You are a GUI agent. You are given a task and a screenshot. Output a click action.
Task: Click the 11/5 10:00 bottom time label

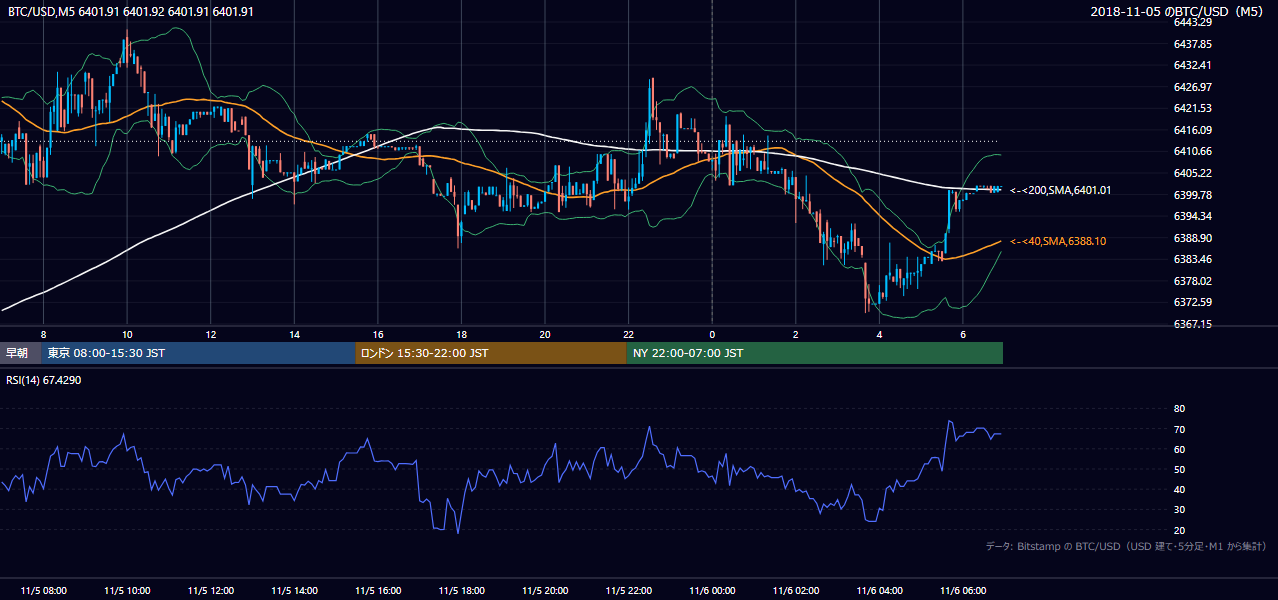pos(127,590)
